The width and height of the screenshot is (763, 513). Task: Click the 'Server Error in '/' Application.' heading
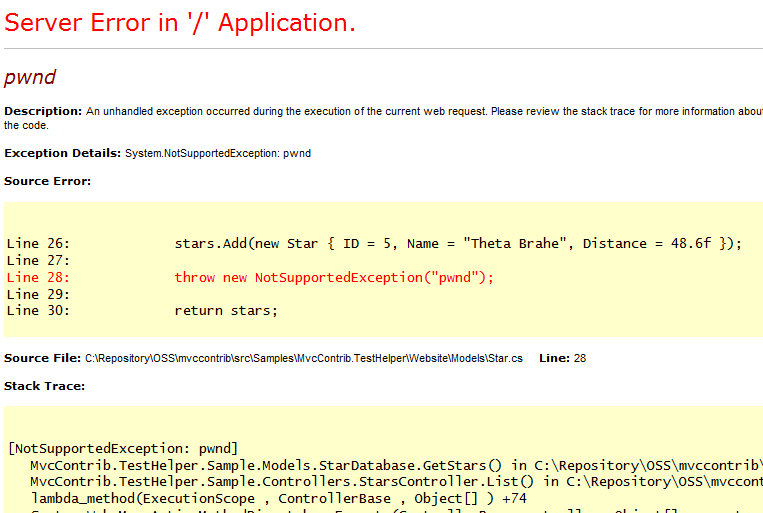[180, 23]
